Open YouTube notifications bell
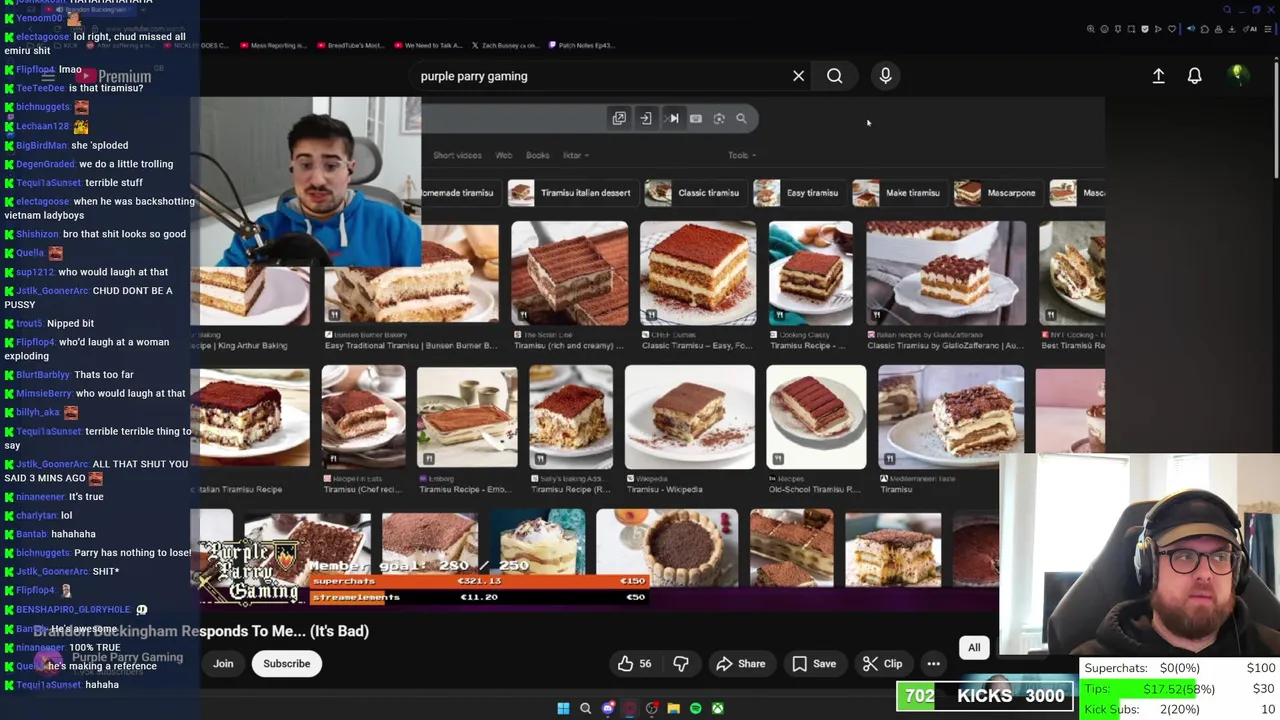This screenshot has height=720, width=1280. pyautogui.click(x=1194, y=76)
